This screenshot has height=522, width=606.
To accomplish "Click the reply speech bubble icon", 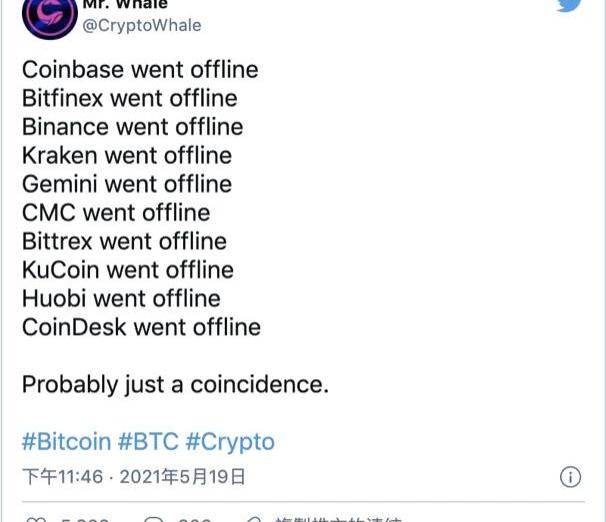I will tap(153, 519).
